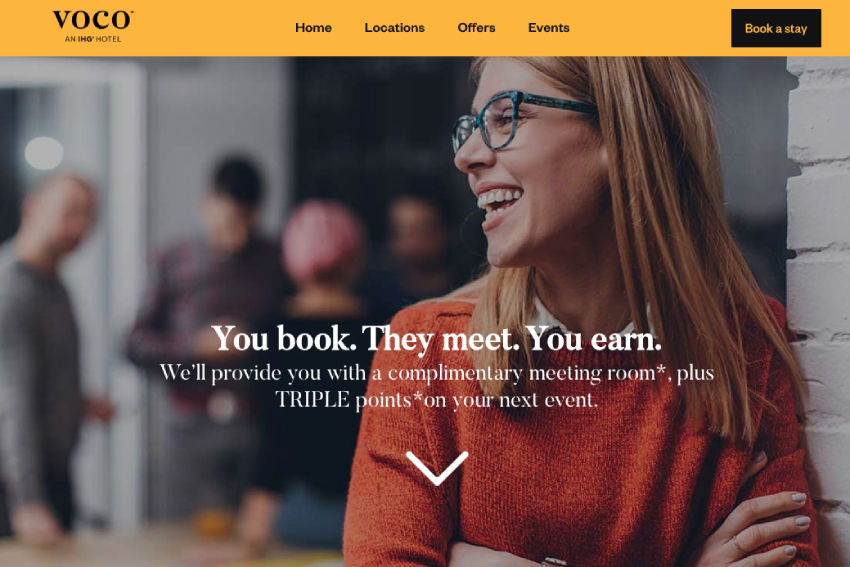Go to the Locations page

click(x=394, y=28)
